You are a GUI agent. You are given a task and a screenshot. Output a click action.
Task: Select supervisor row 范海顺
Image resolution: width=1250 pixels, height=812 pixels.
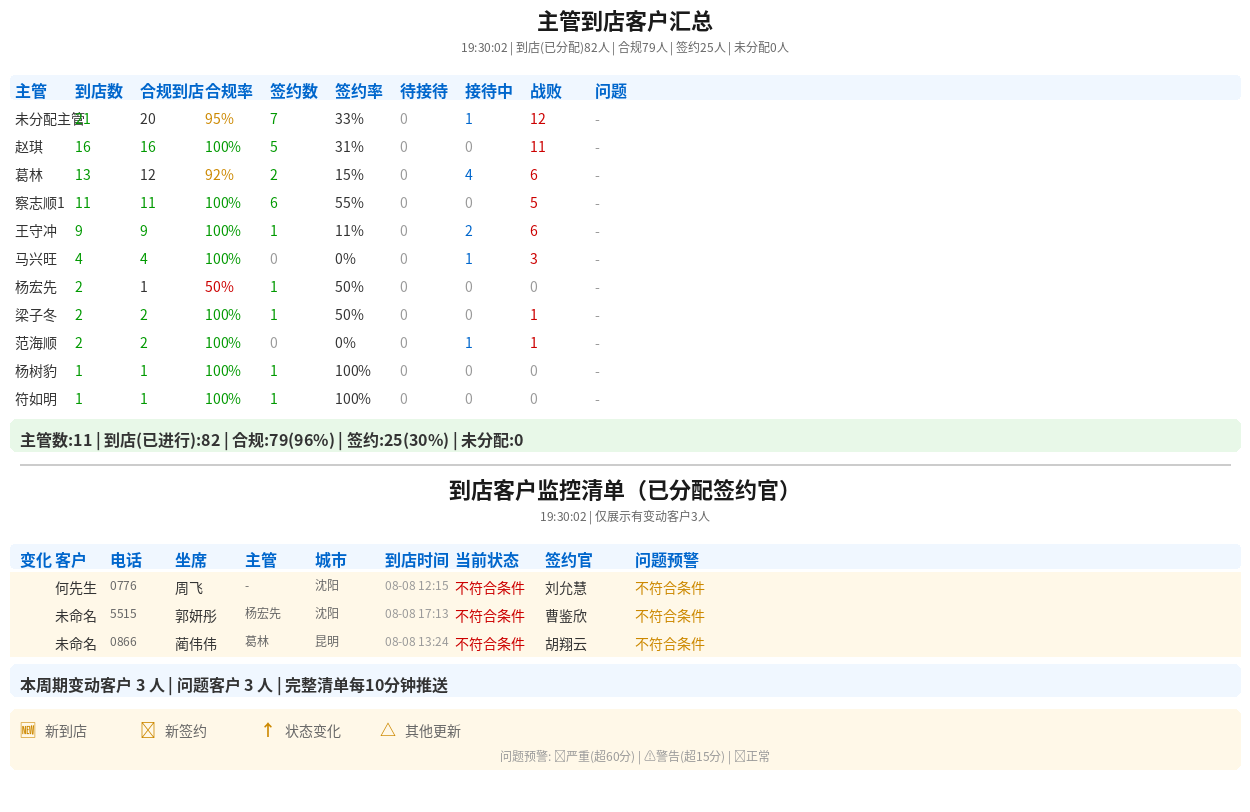(x=625, y=343)
